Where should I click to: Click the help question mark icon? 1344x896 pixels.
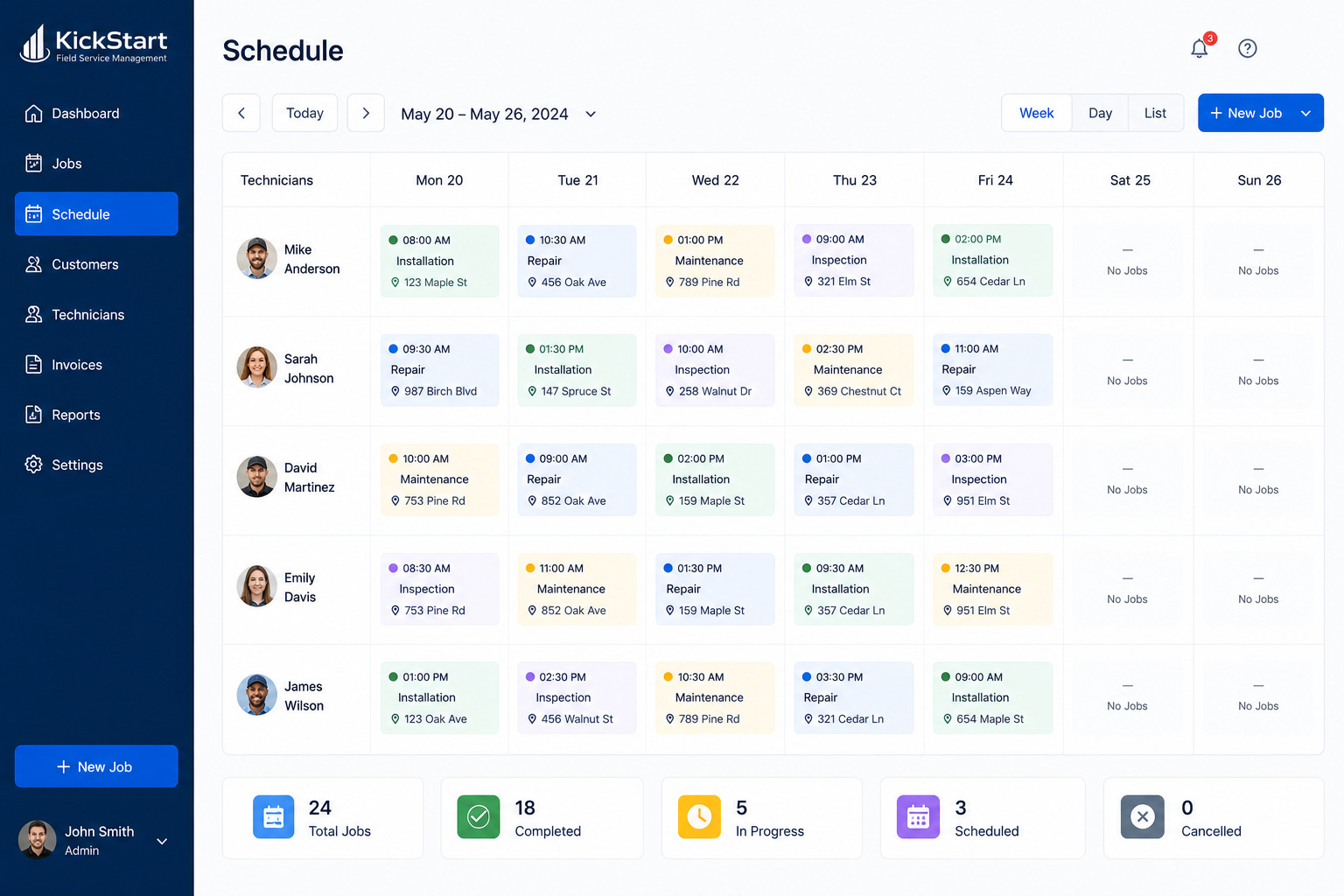pyautogui.click(x=1248, y=49)
